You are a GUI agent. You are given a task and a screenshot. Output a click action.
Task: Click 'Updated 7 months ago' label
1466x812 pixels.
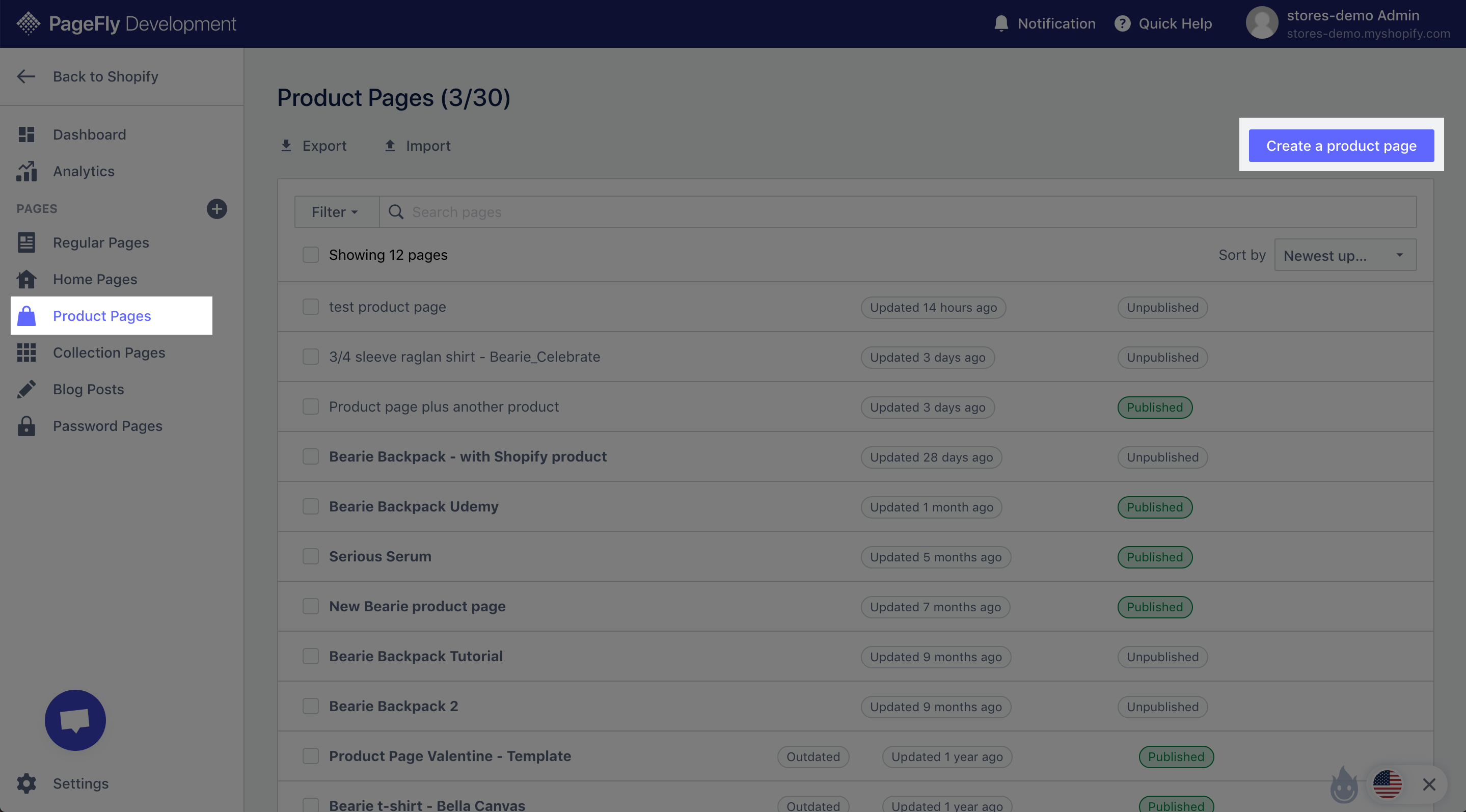935,607
